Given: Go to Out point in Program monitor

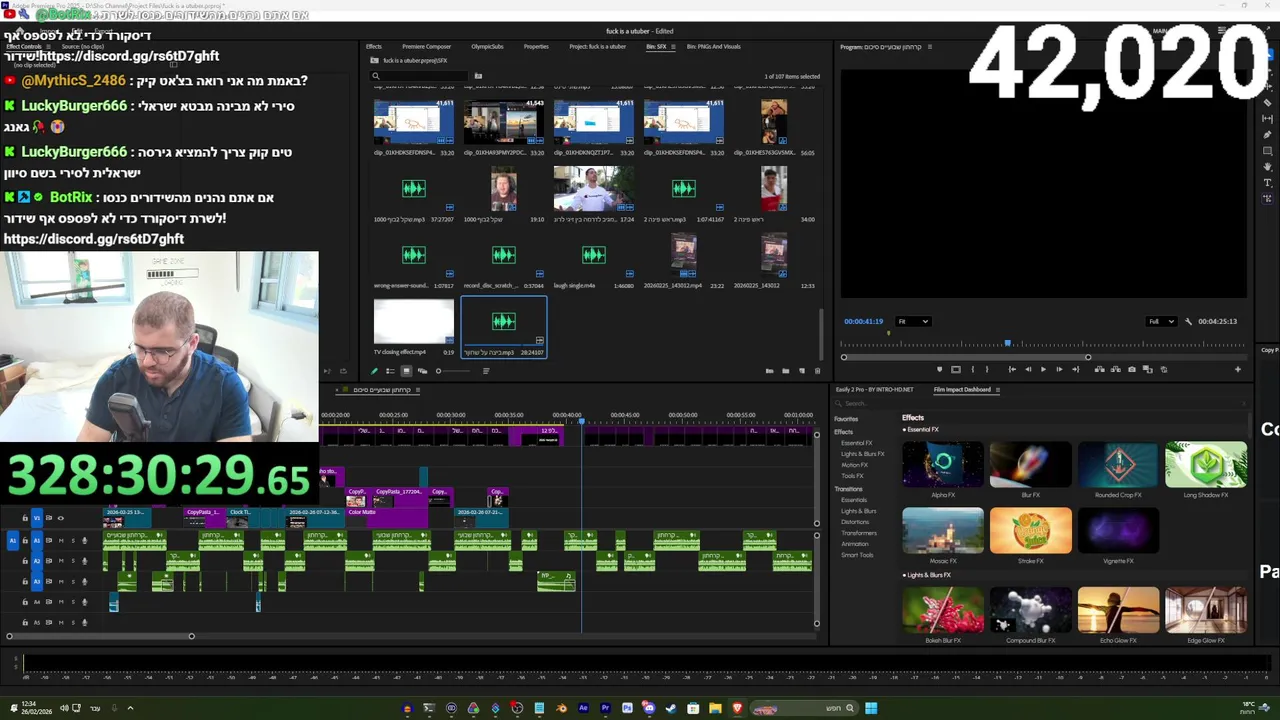Looking at the screenshot, I should pyautogui.click(x=1076, y=369).
